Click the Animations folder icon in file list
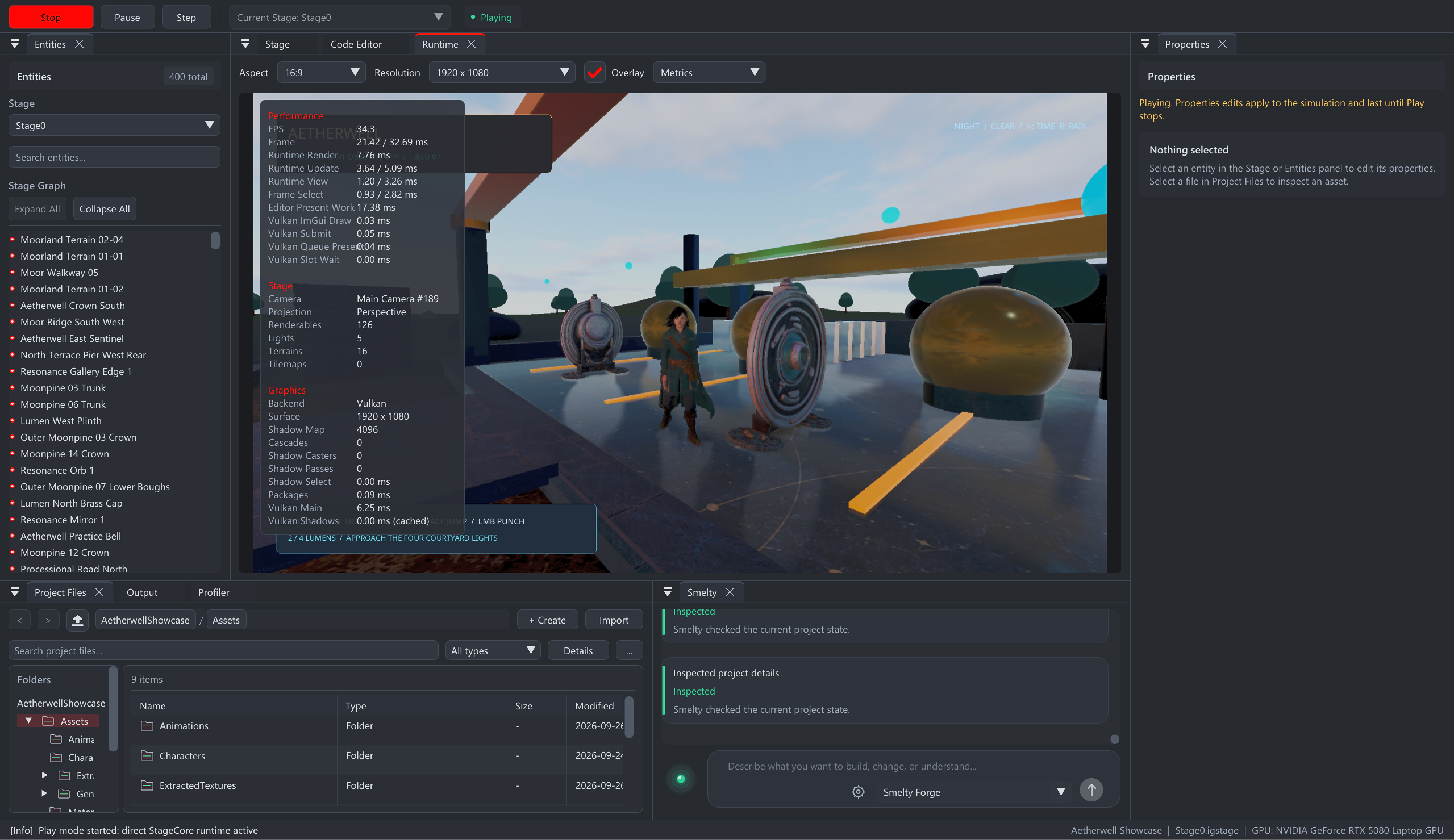1454x840 pixels. [147, 726]
